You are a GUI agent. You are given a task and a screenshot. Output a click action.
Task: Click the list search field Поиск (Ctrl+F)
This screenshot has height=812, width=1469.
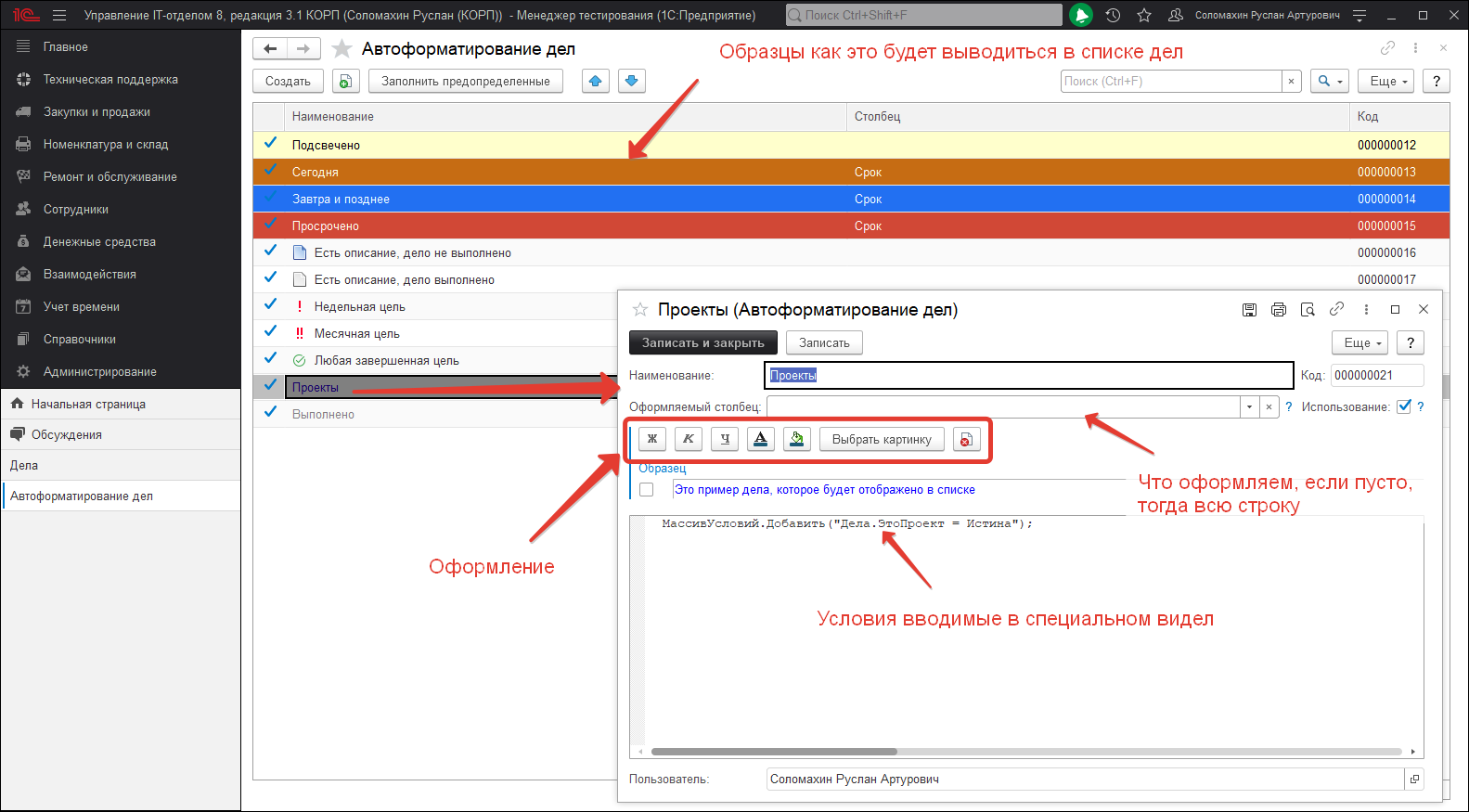1171,82
